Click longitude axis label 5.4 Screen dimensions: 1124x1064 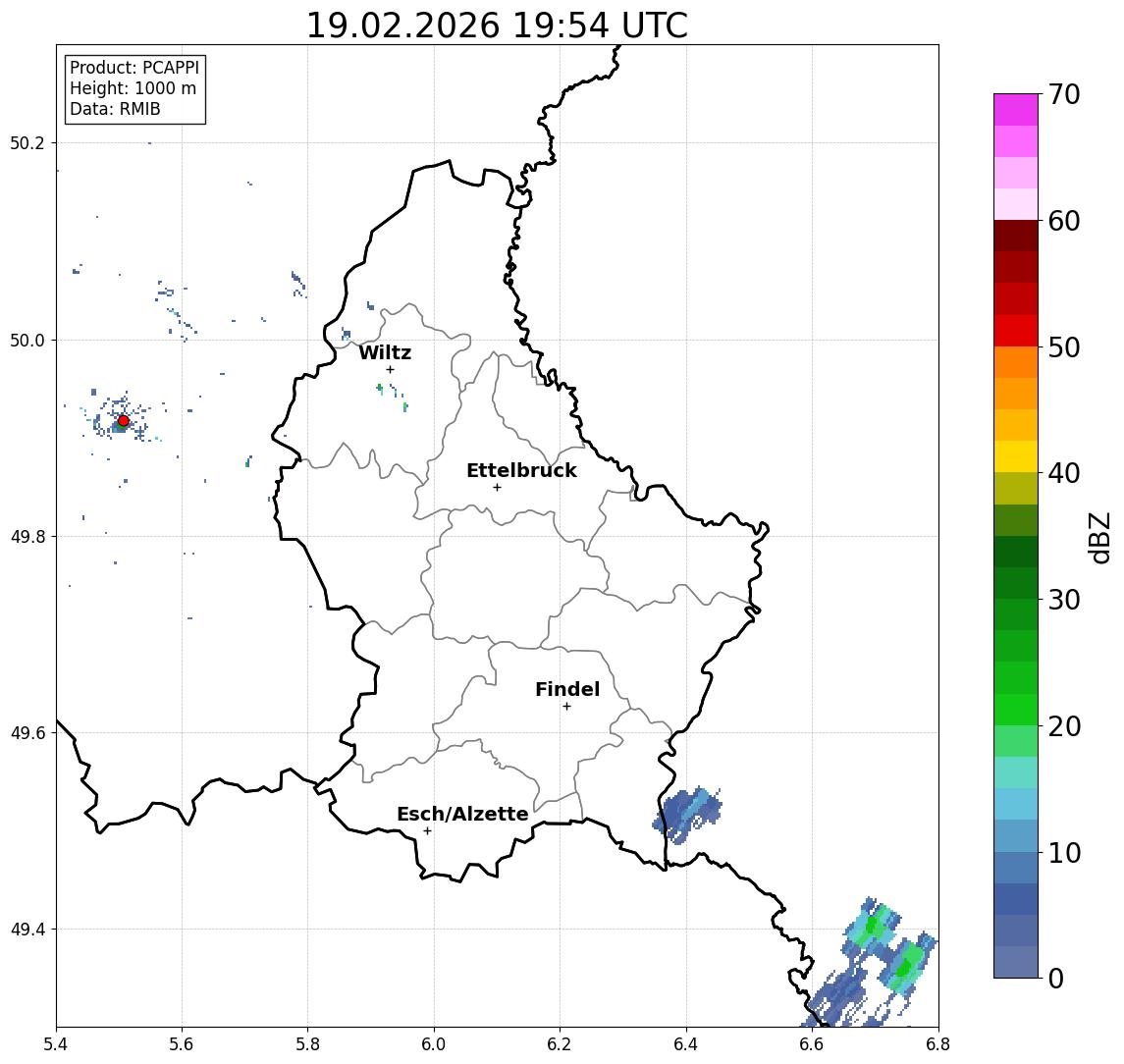56,1044
